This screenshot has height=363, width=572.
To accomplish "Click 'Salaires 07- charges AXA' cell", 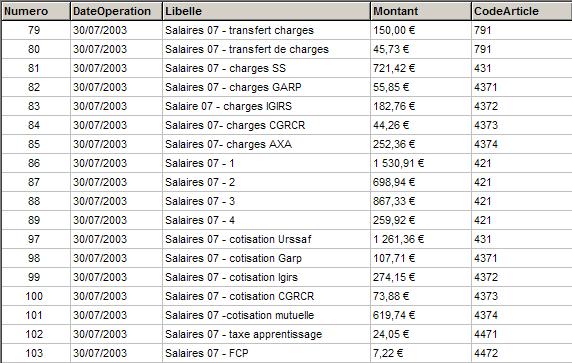I will click(x=266, y=144).
